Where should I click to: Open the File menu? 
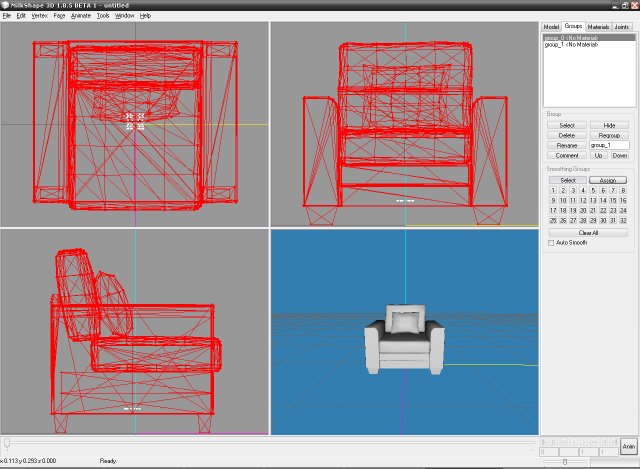[7, 16]
